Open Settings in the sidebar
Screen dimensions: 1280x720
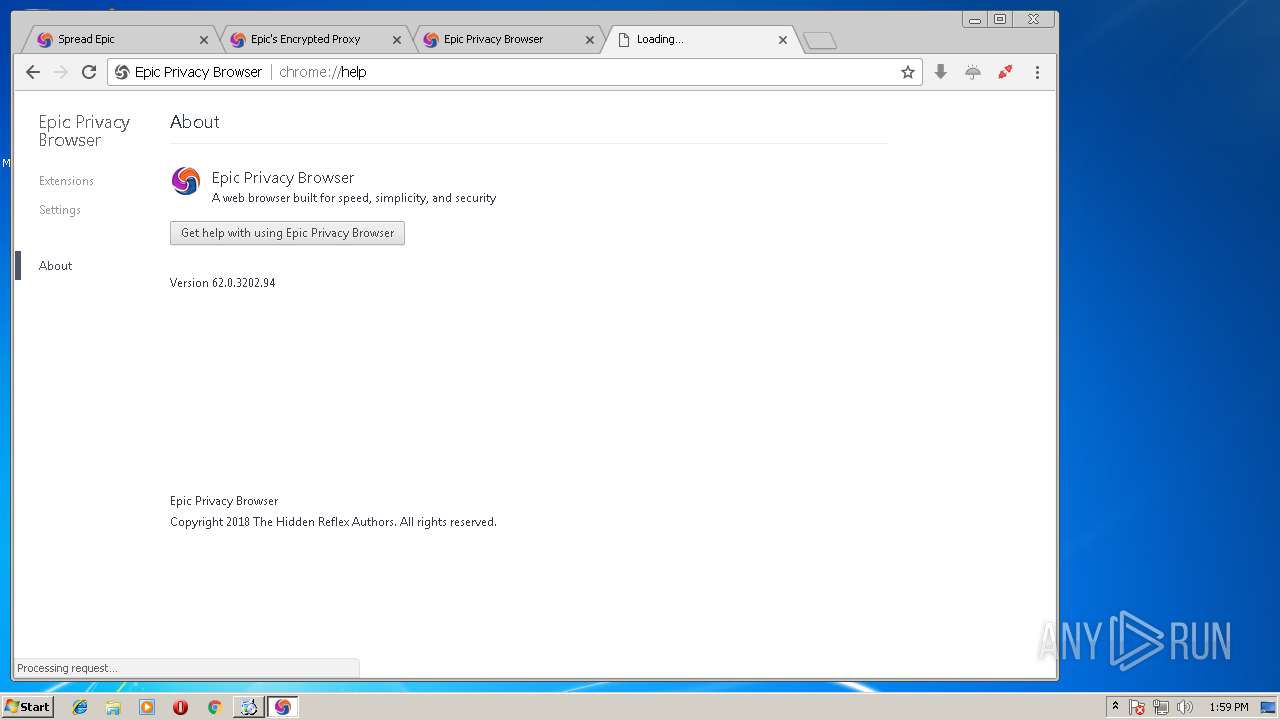coord(60,210)
